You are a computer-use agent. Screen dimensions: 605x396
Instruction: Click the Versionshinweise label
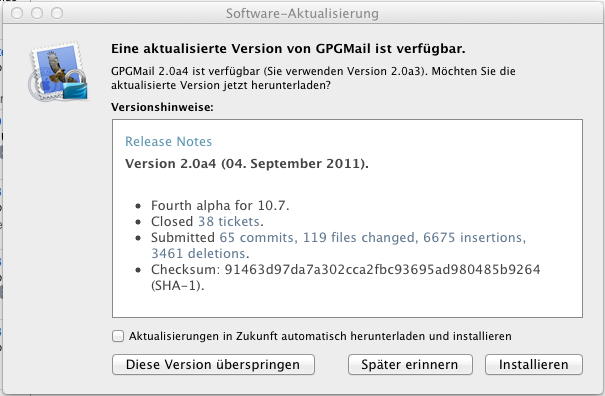point(162,107)
